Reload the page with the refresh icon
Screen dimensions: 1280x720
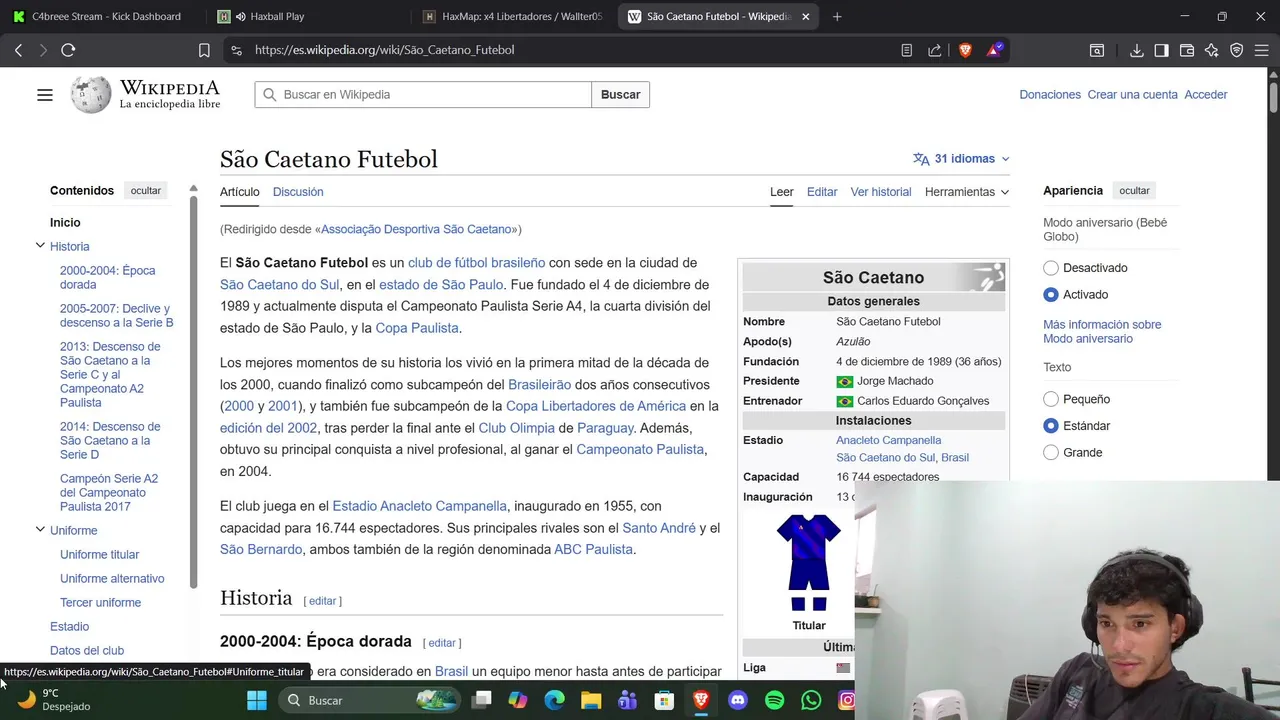(68, 50)
